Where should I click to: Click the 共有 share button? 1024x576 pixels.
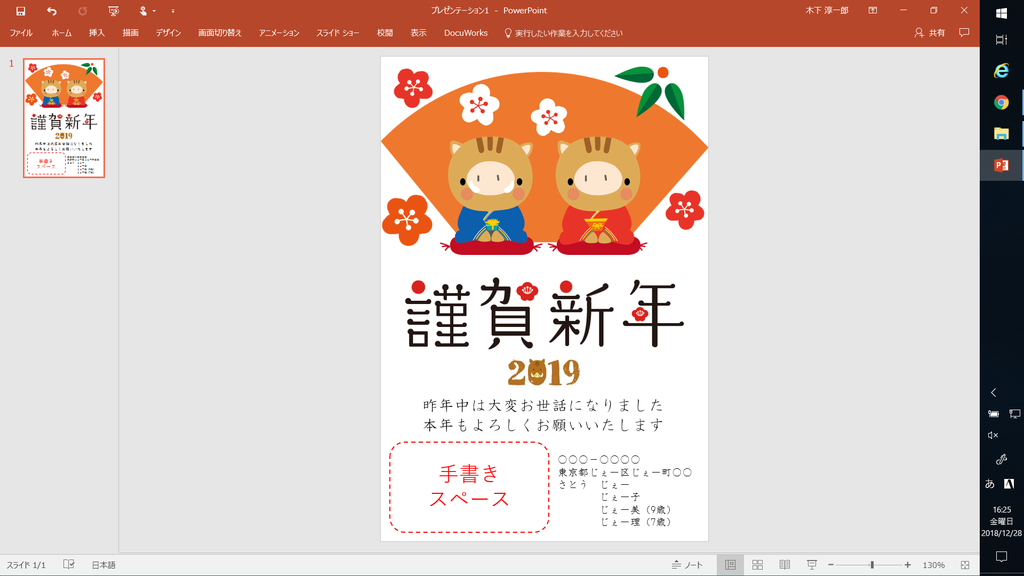pos(929,33)
